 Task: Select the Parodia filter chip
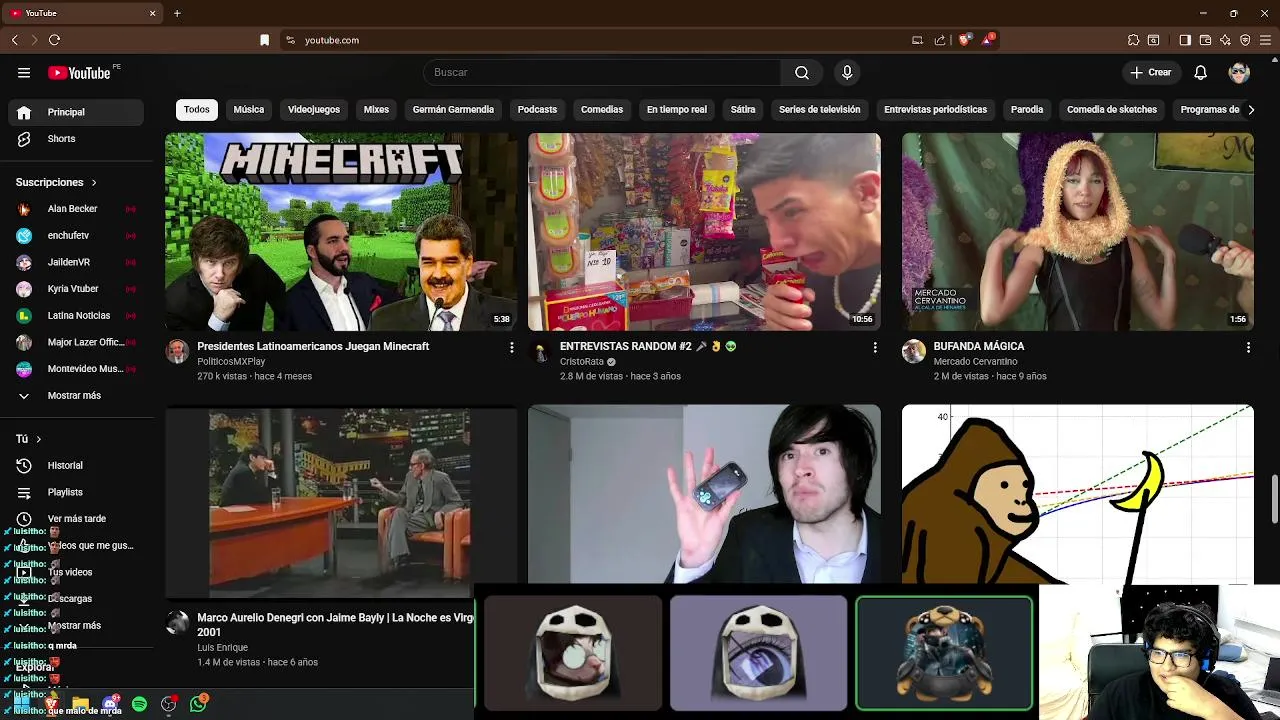click(x=1027, y=110)
